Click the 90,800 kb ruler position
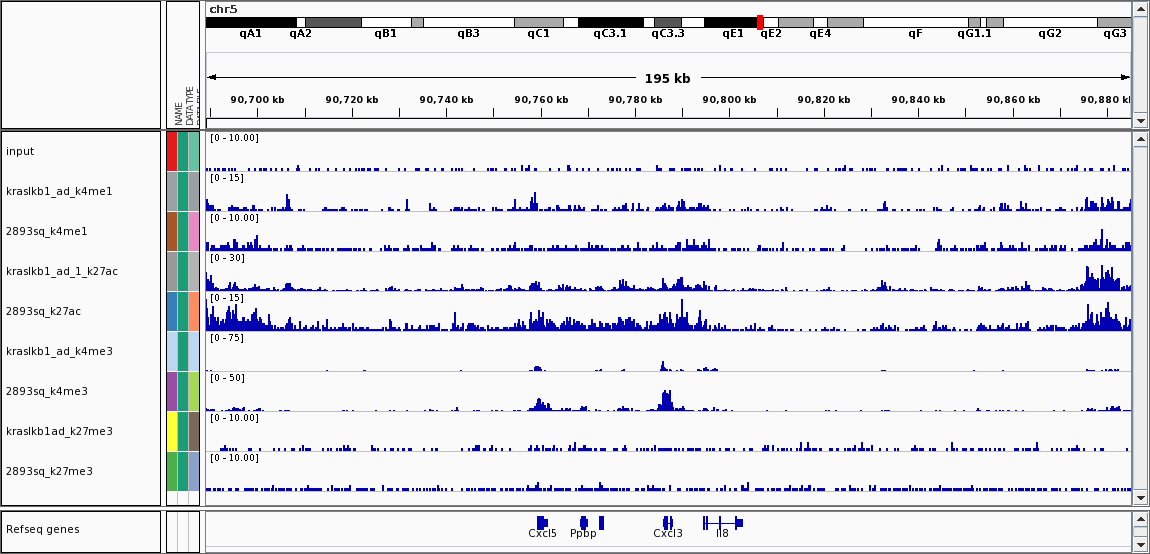This screenshot has height=554, width=1150. click(x=729, y=100)
